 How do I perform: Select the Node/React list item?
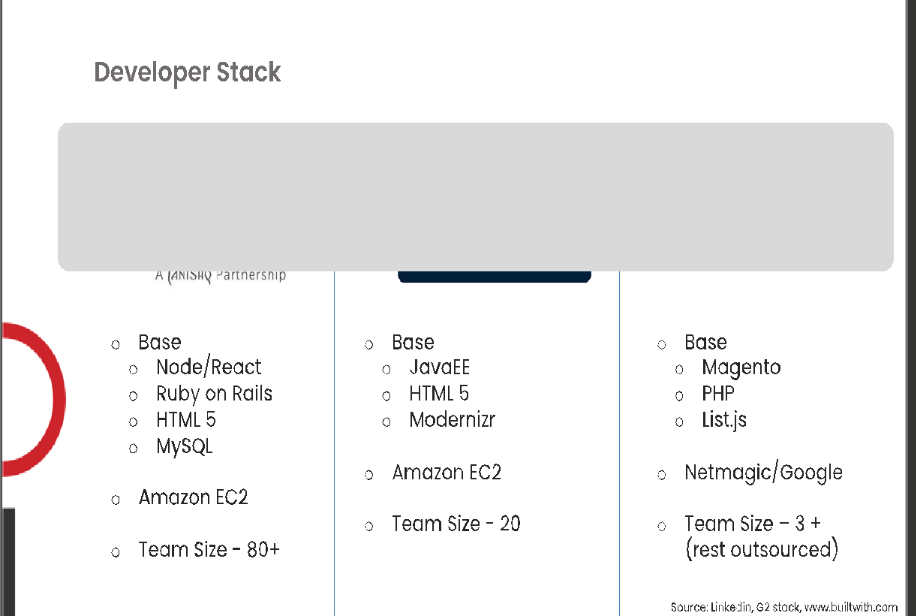209,367
